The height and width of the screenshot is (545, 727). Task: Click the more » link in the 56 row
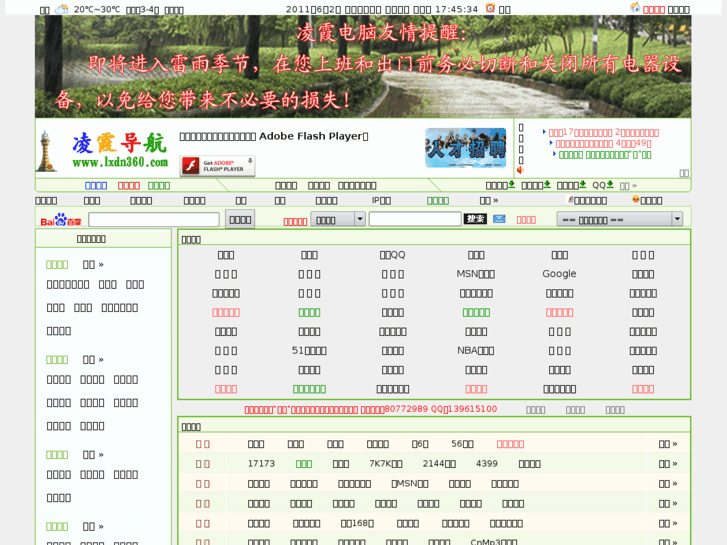[668, 444]
